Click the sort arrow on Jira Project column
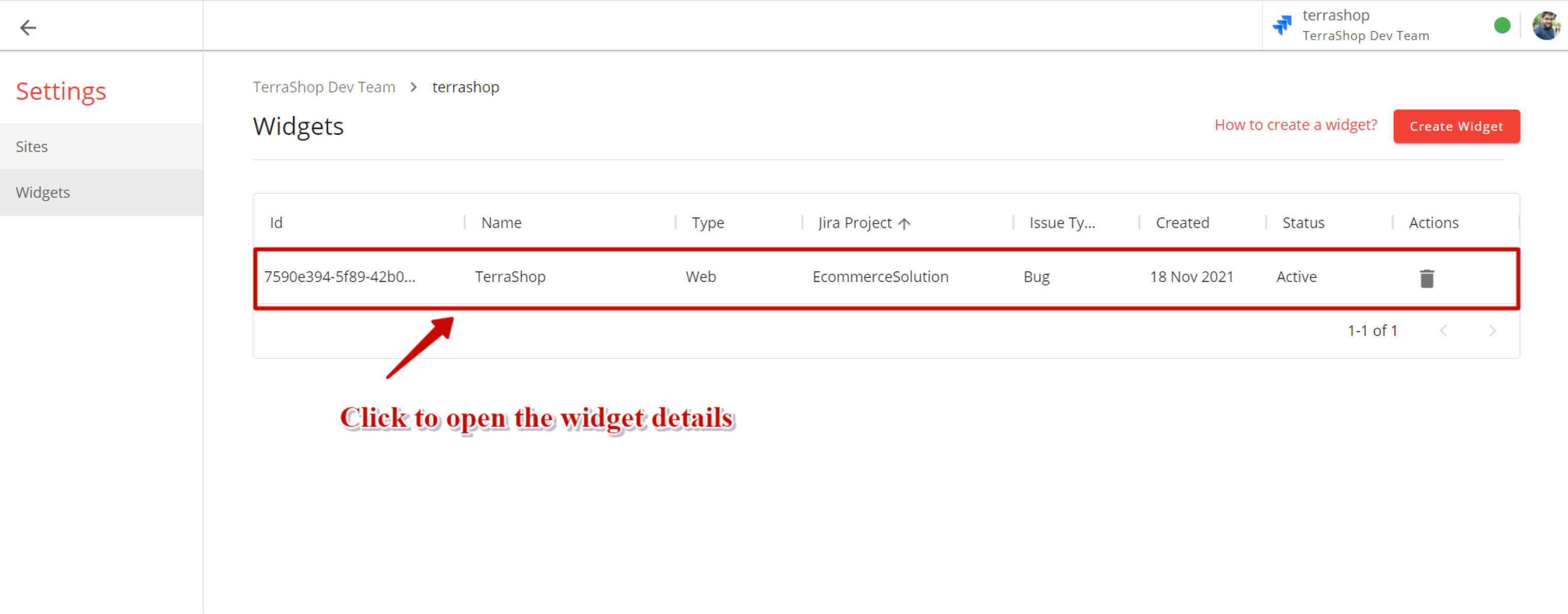The image size is (1568, 614). point(905,223)
